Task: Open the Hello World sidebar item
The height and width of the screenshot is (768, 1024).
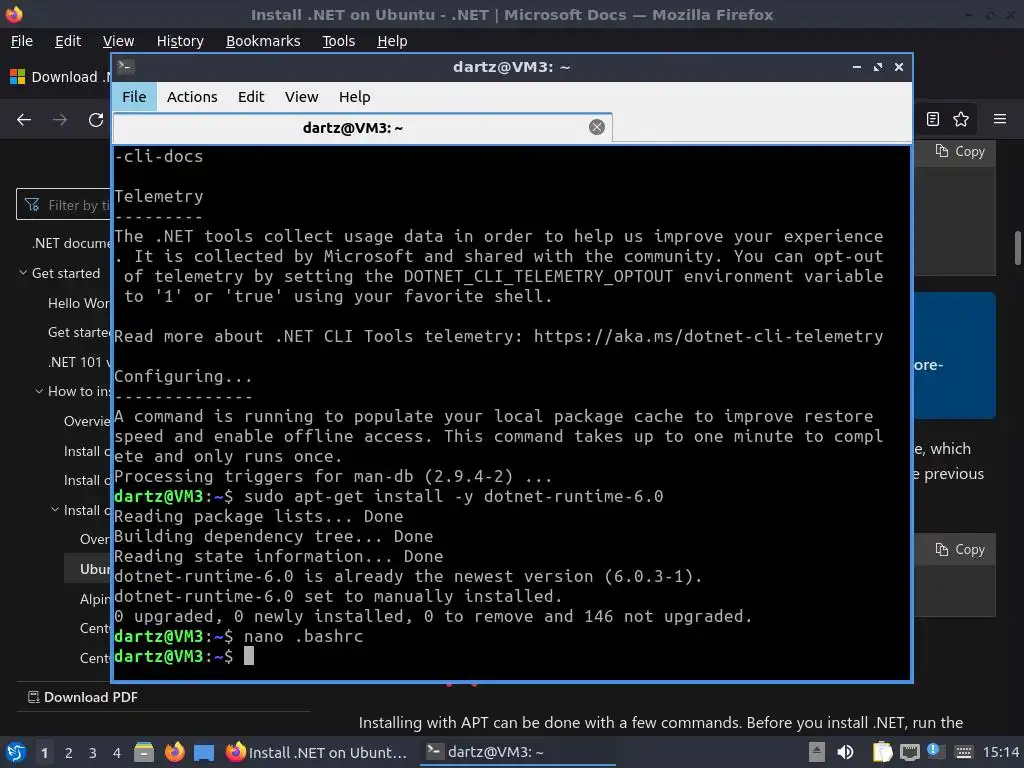Action: pos(79,303)
